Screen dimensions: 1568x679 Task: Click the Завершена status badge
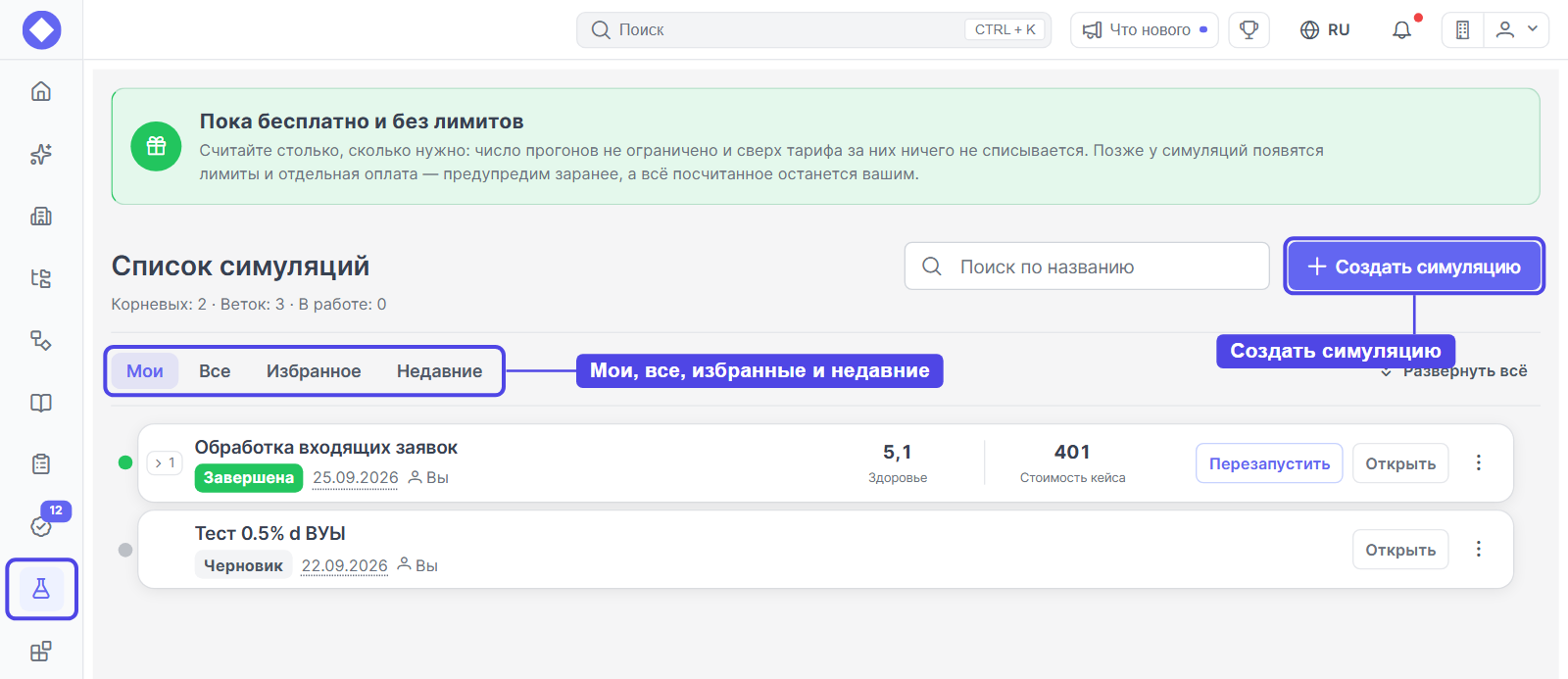click(249, 477)
